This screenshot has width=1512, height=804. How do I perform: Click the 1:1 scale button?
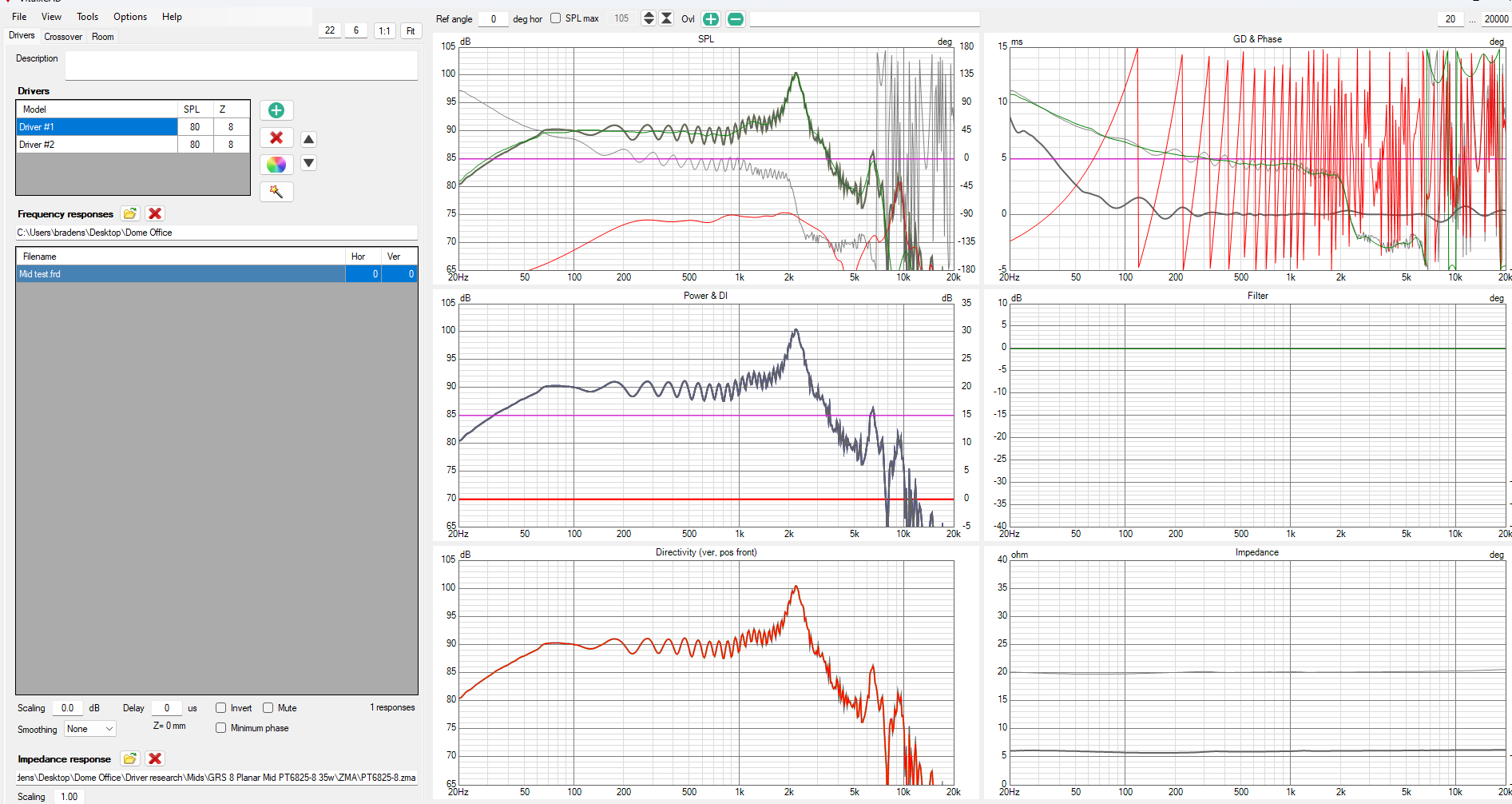(x=385, y=31)
